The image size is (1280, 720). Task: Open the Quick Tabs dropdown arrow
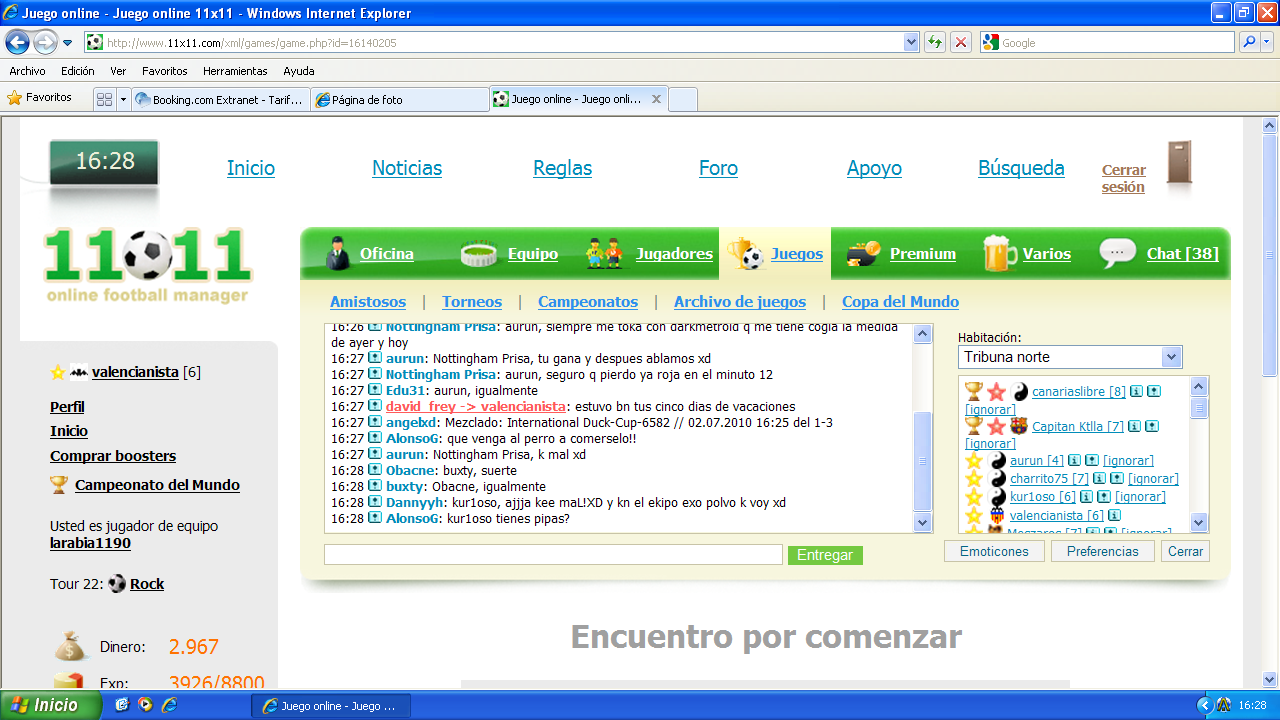point(123,99)
